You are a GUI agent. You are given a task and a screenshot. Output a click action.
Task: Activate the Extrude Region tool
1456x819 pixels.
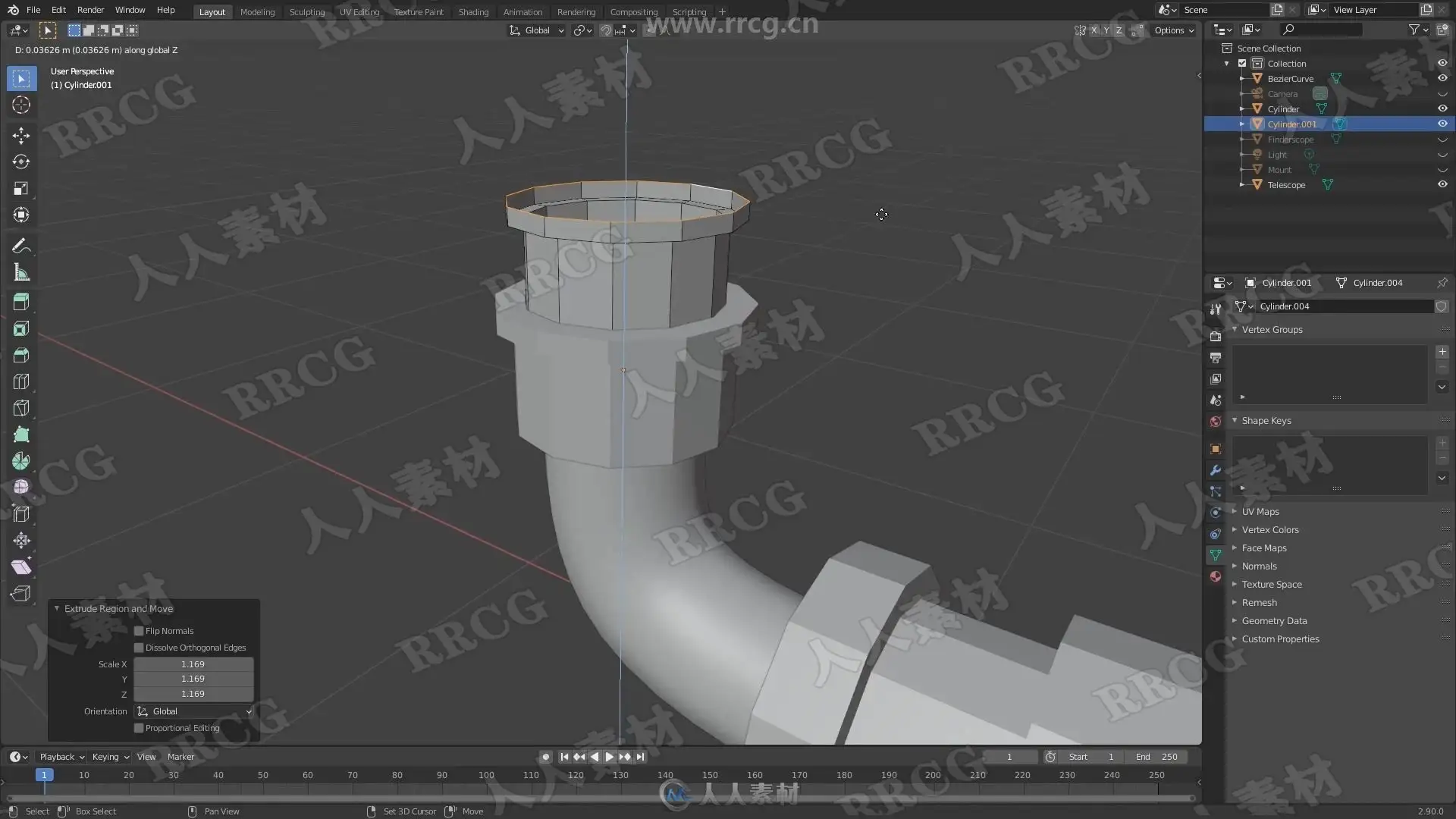coord(21,302)
